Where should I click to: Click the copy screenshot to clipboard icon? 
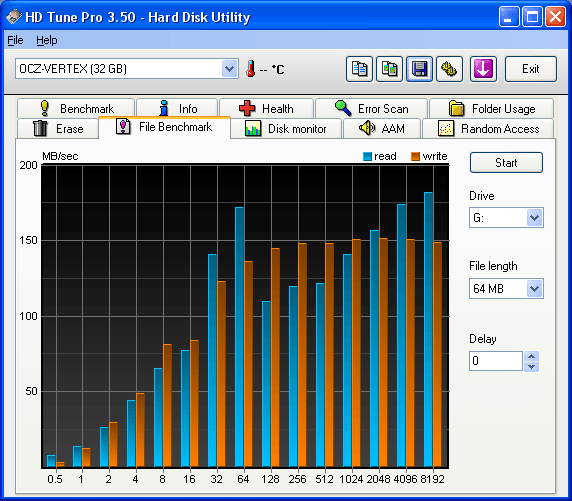[389, 69]
